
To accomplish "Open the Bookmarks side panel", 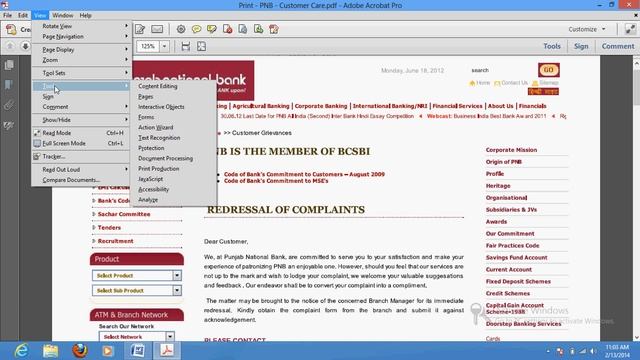I will 9,84.
